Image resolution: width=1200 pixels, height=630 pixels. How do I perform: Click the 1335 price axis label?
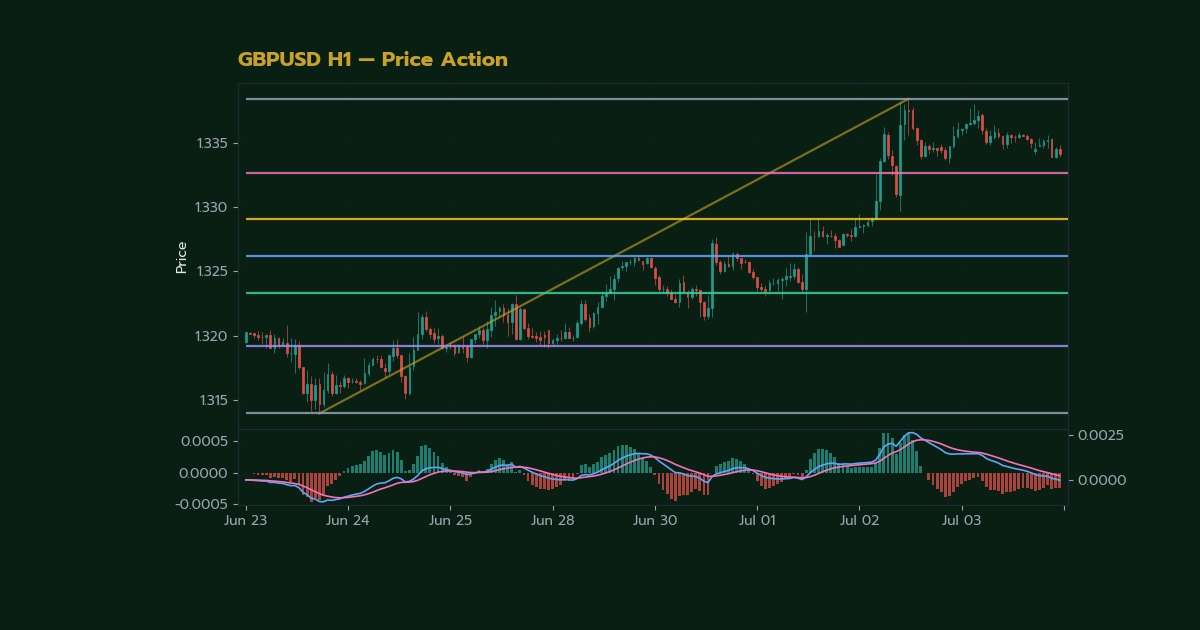(x=214, y=144)
